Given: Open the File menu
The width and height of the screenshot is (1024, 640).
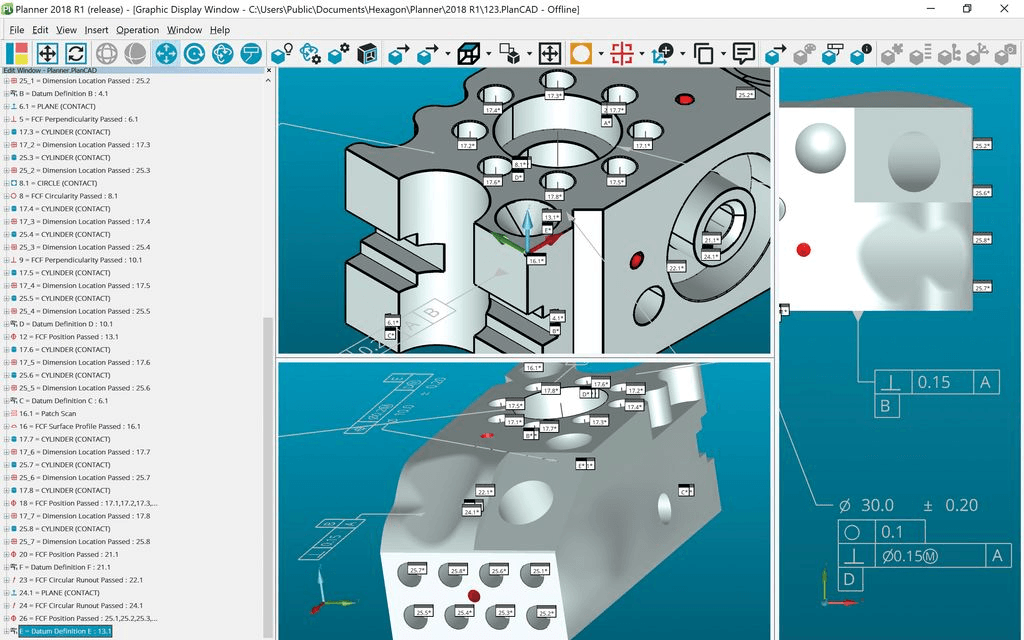Looking at the screenshot, I should point(17,30).
